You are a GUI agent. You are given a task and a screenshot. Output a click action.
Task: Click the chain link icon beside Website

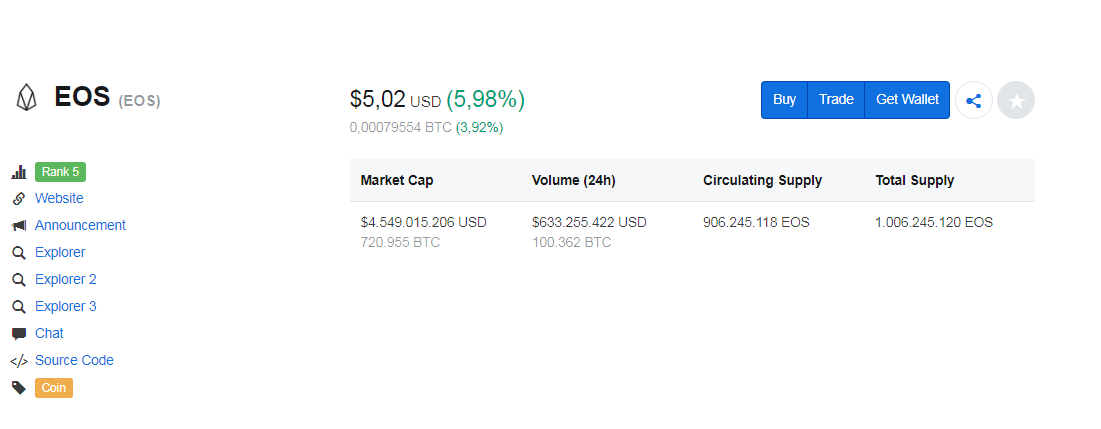[x=18, y=199]
